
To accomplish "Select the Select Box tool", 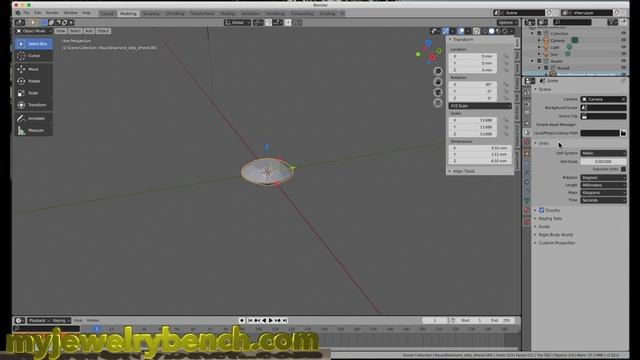I will 33,44.
